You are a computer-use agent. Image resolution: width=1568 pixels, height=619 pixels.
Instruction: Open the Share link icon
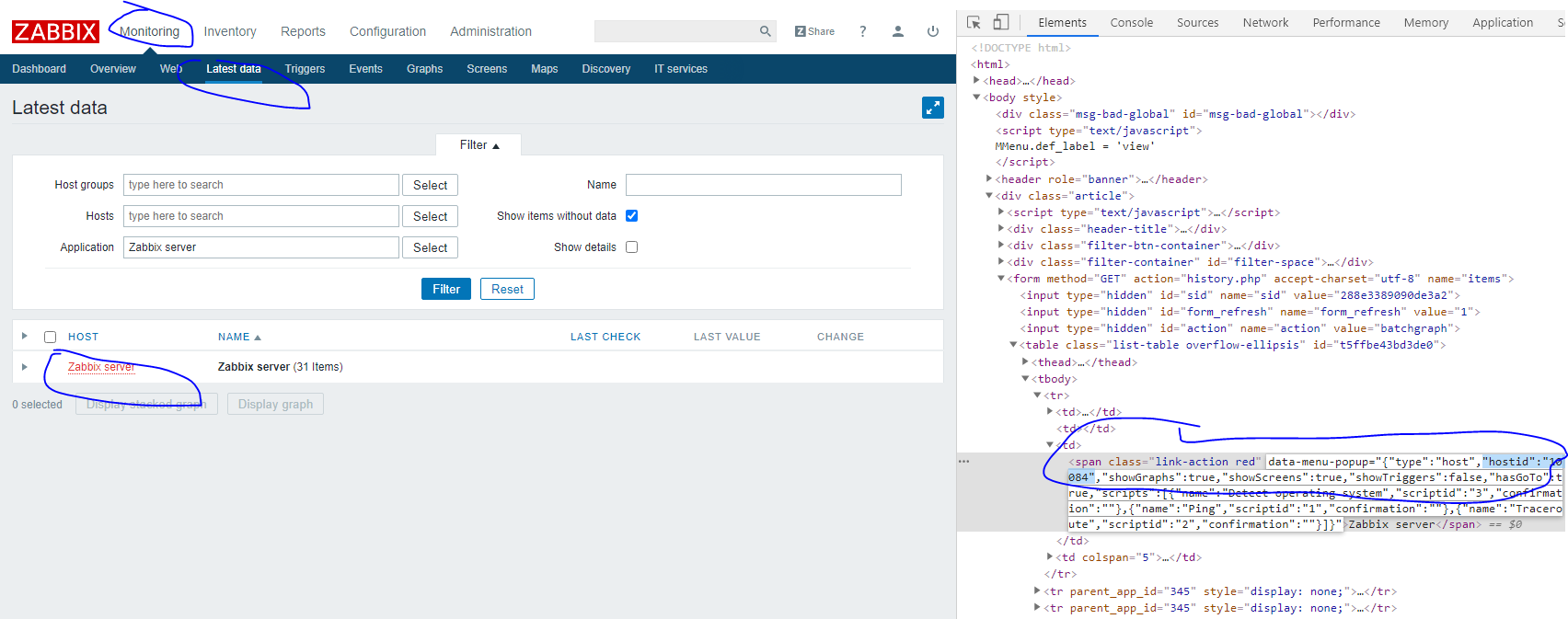click(814, 31)
